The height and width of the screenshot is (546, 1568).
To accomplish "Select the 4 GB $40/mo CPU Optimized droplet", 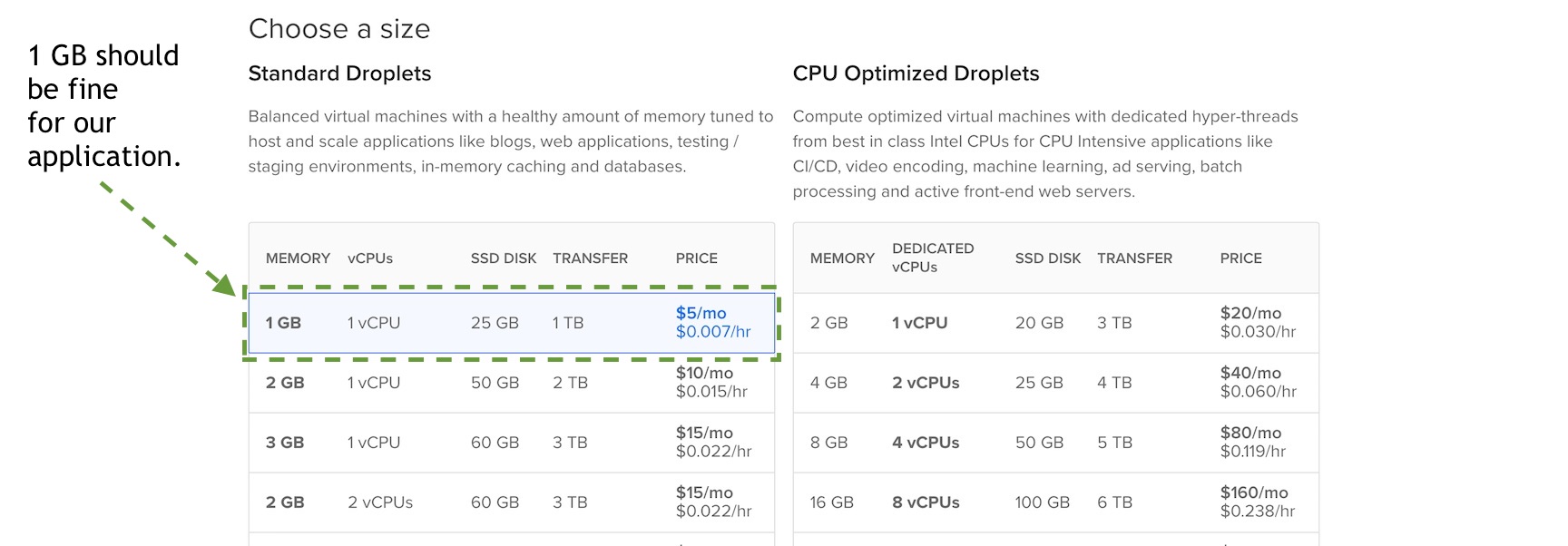I will pyautogui.click(x=1055, y=383).
